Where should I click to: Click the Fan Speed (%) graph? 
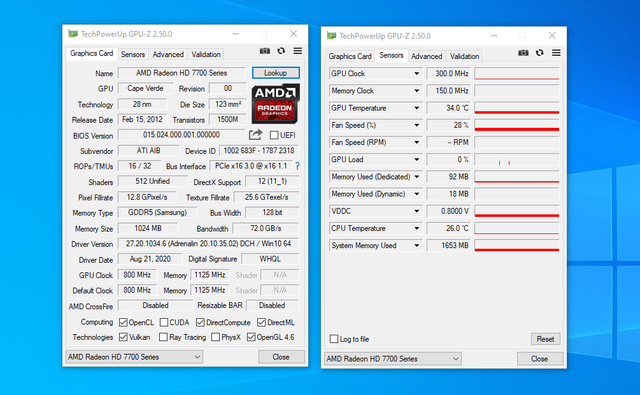(517, 125)
